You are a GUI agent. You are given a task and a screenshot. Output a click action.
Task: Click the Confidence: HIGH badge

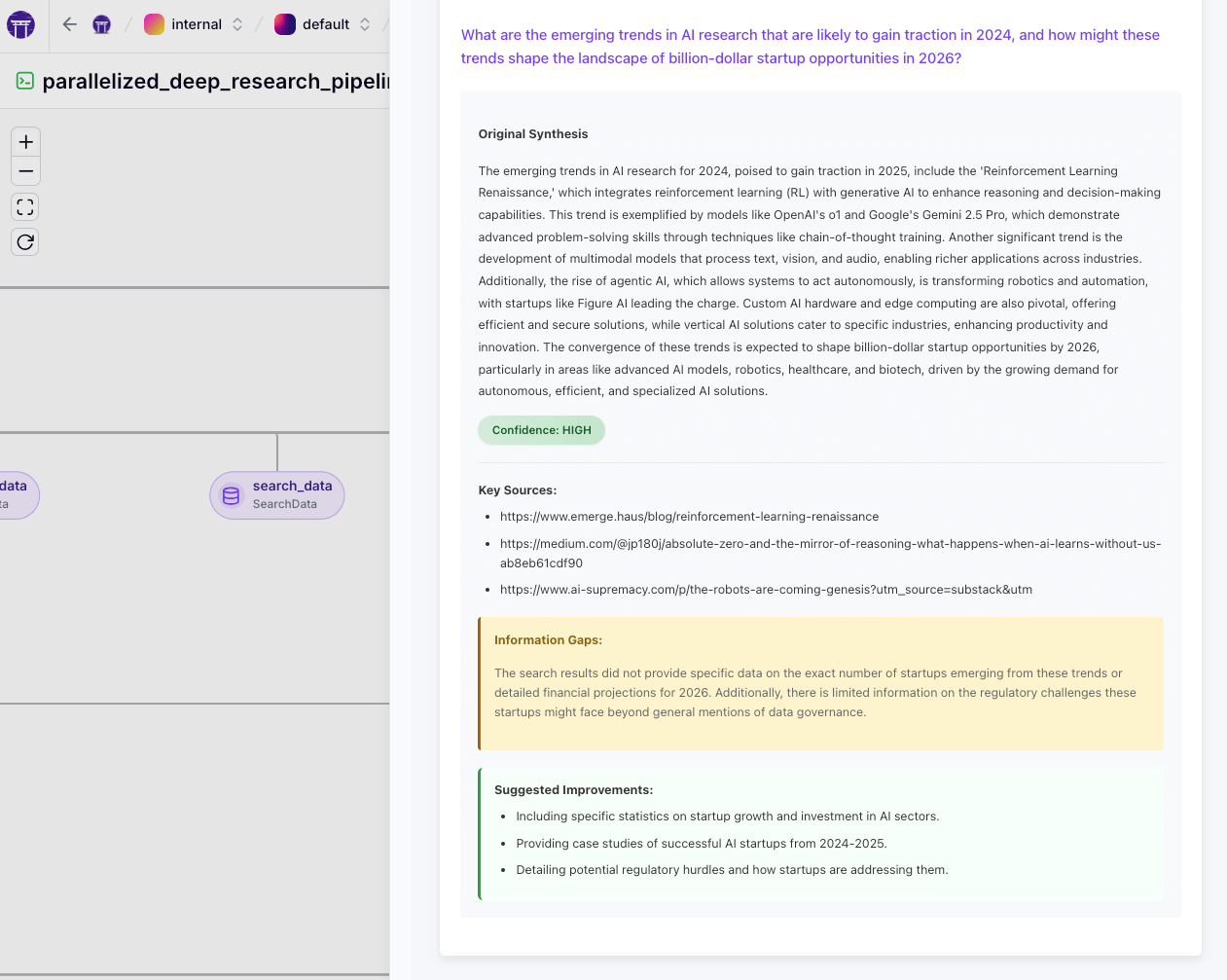(541, 430)
